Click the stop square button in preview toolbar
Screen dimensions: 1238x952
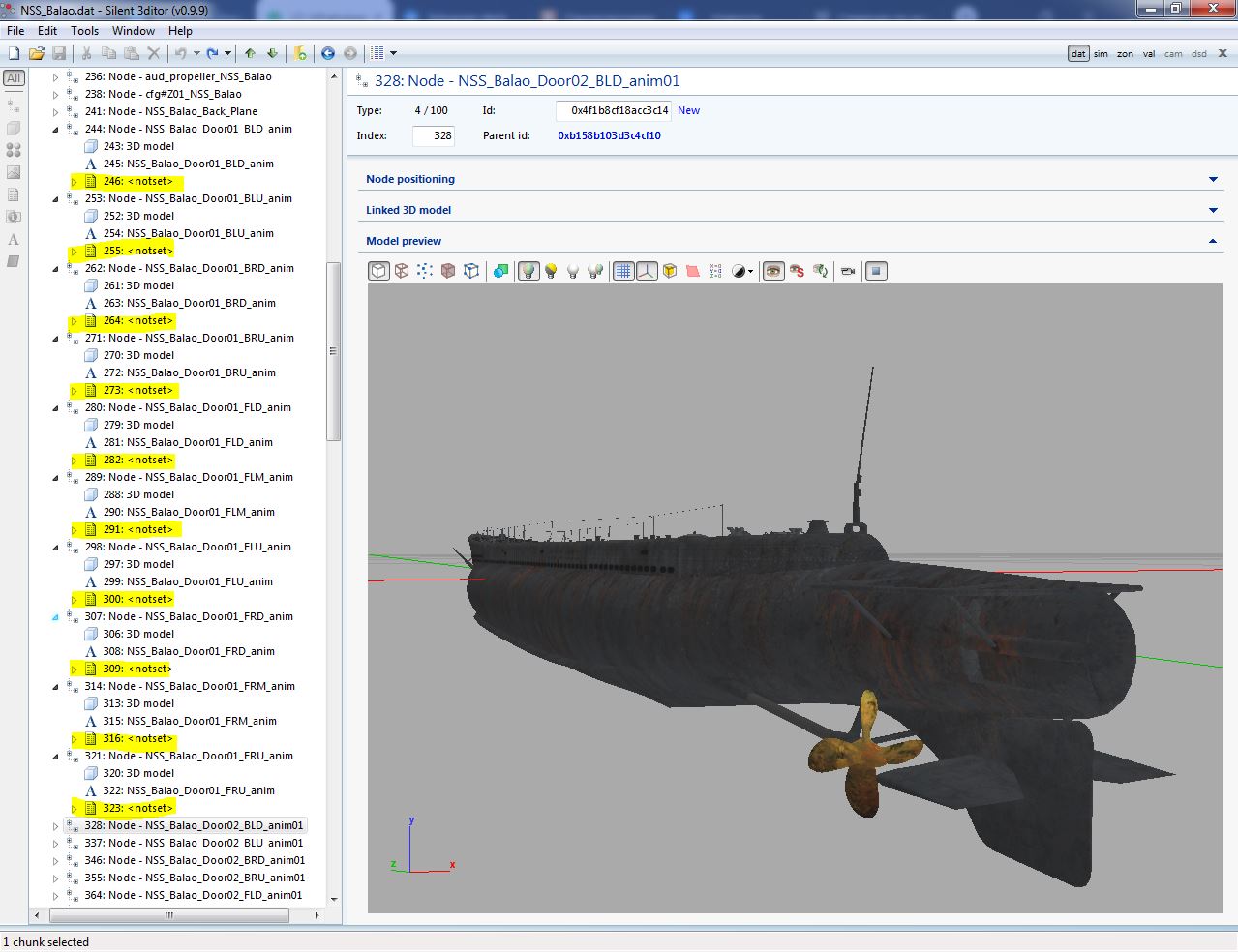(x=876, y=271)
